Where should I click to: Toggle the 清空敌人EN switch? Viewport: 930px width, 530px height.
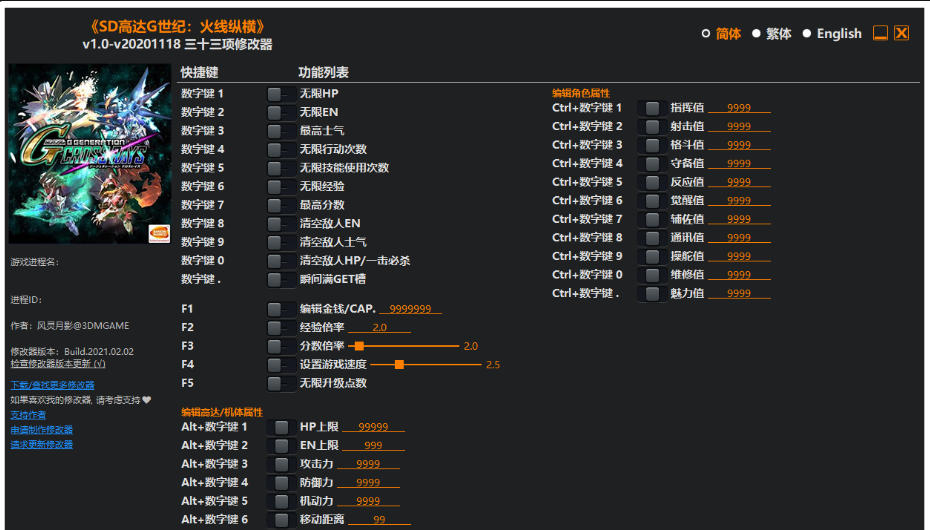[x=281, y=224]
